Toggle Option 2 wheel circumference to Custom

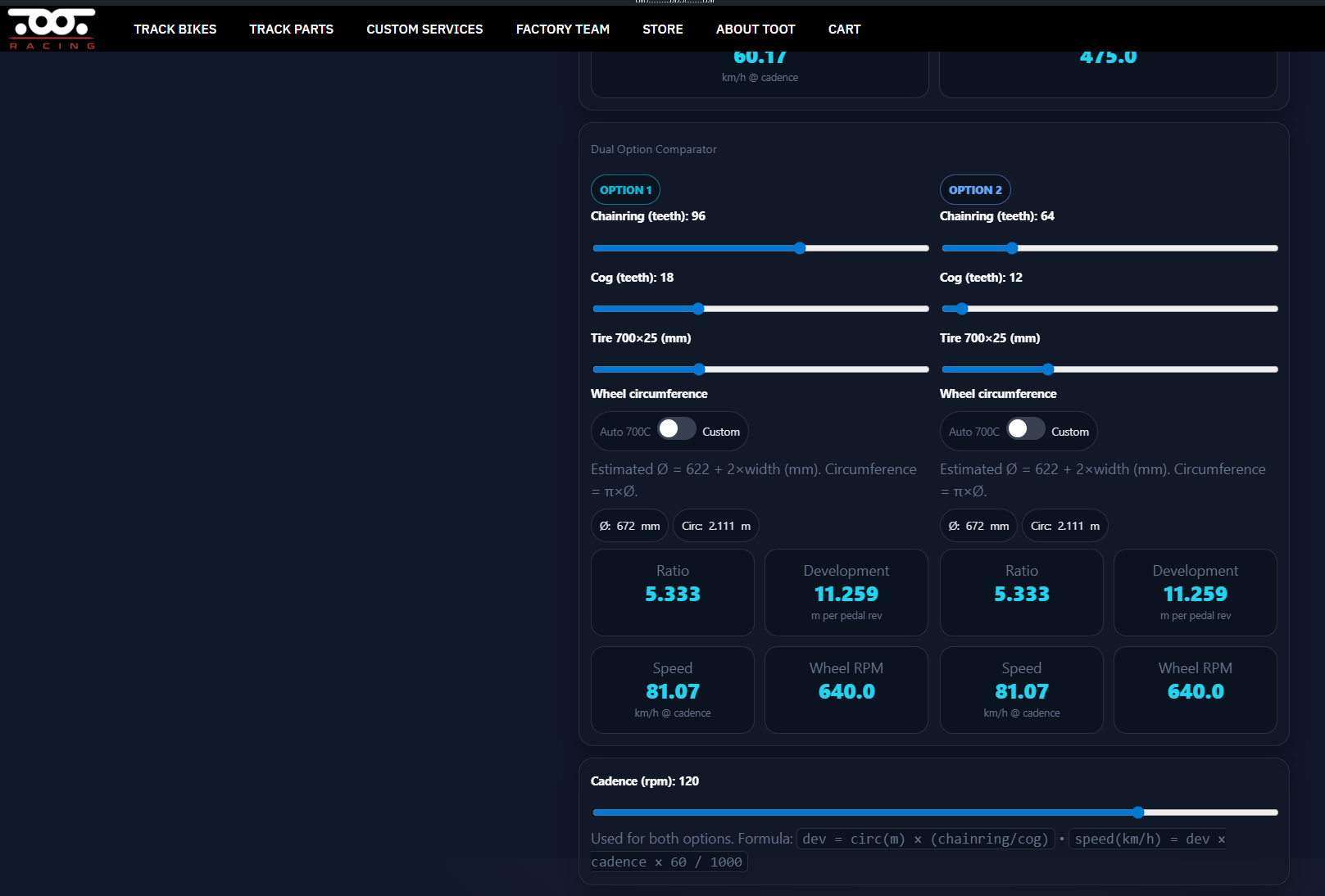pos(1025,429)
